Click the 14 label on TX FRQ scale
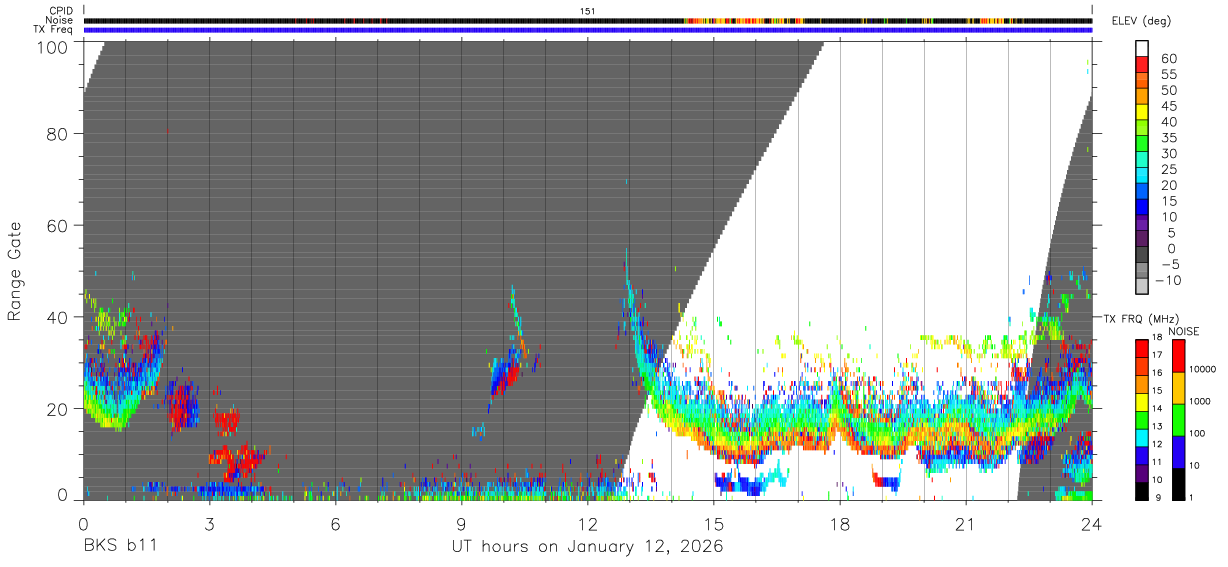 pyautogui.click(x=1157, y=409)
